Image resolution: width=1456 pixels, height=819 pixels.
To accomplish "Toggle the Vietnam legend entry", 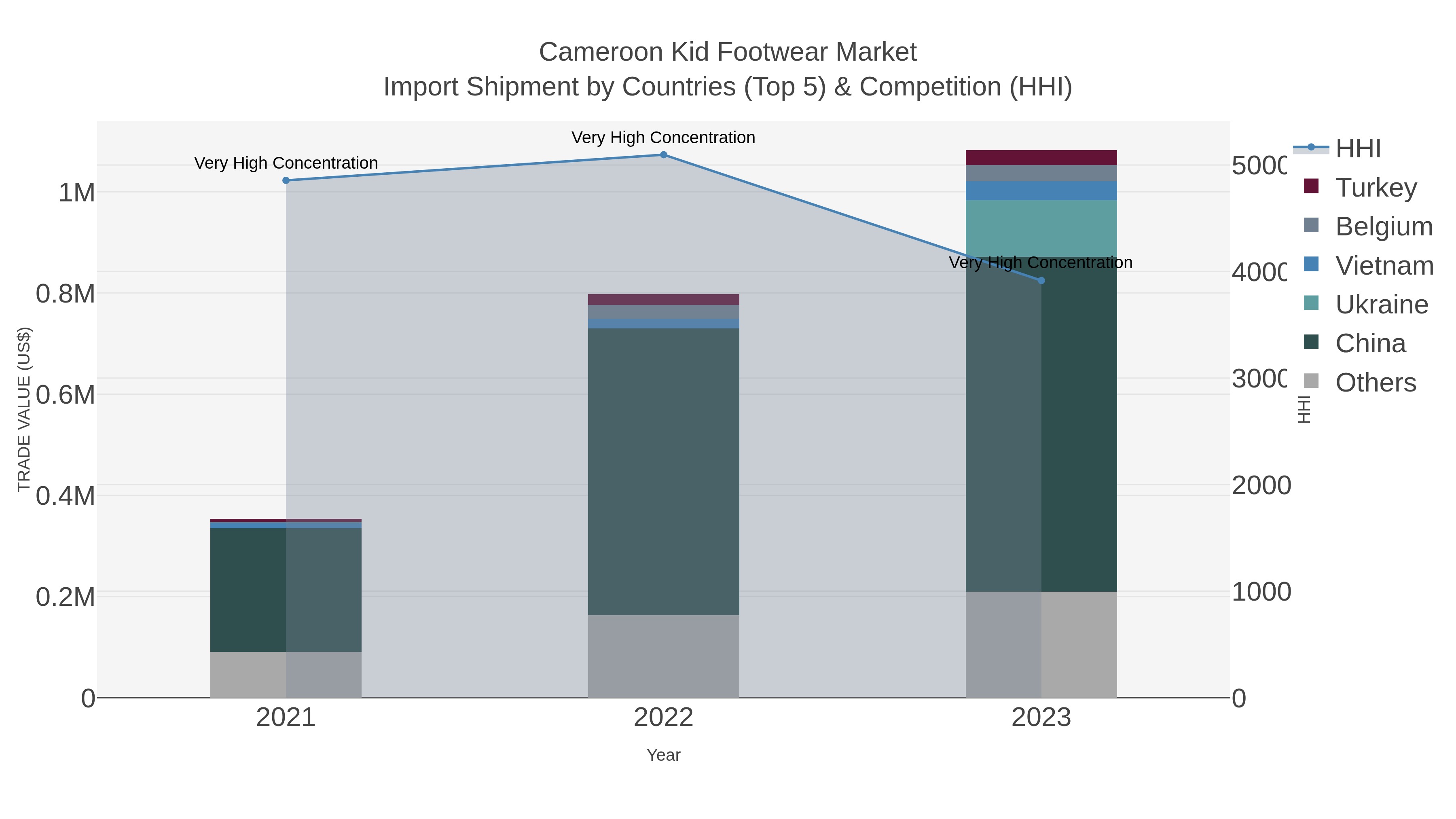I will (1368, 265).
